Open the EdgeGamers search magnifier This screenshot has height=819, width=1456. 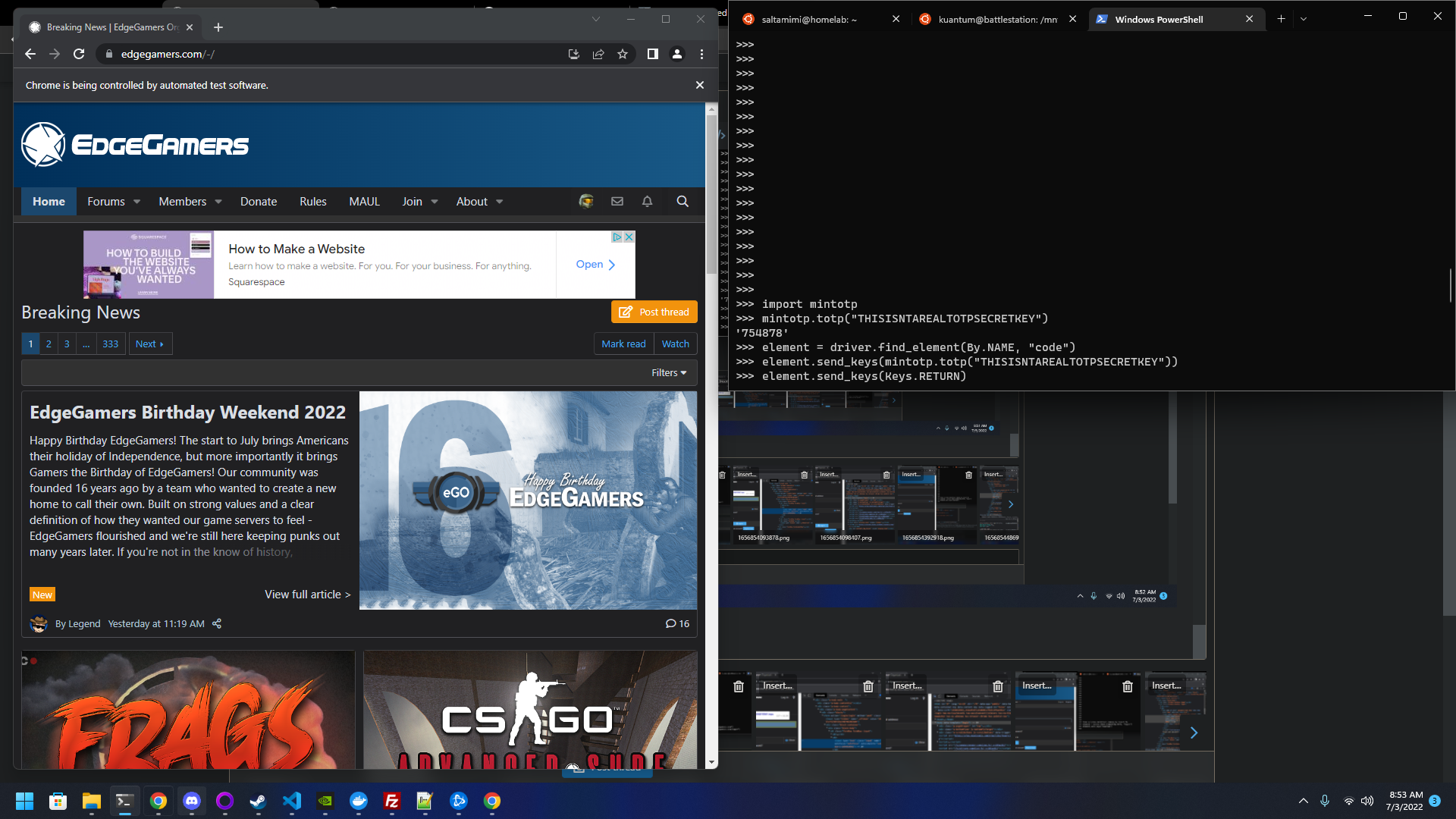coord(682,201)
